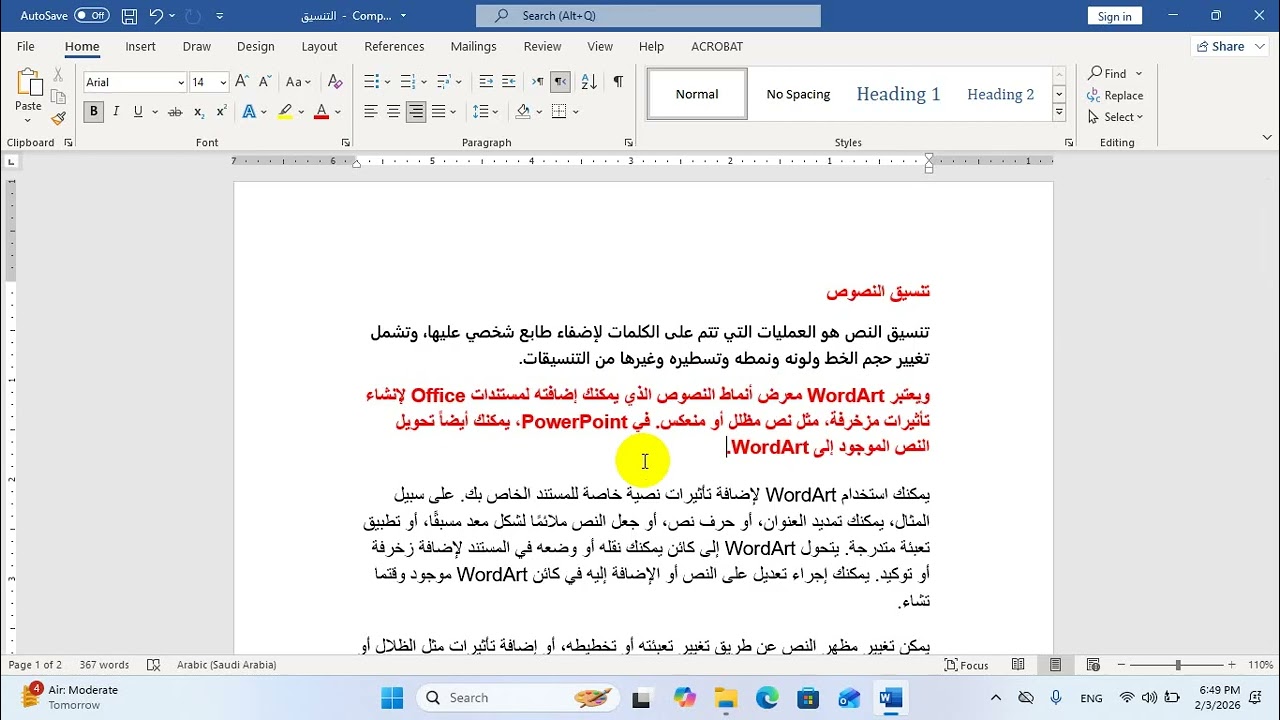Open the bullets list dropdown arrow

(389, 83)
